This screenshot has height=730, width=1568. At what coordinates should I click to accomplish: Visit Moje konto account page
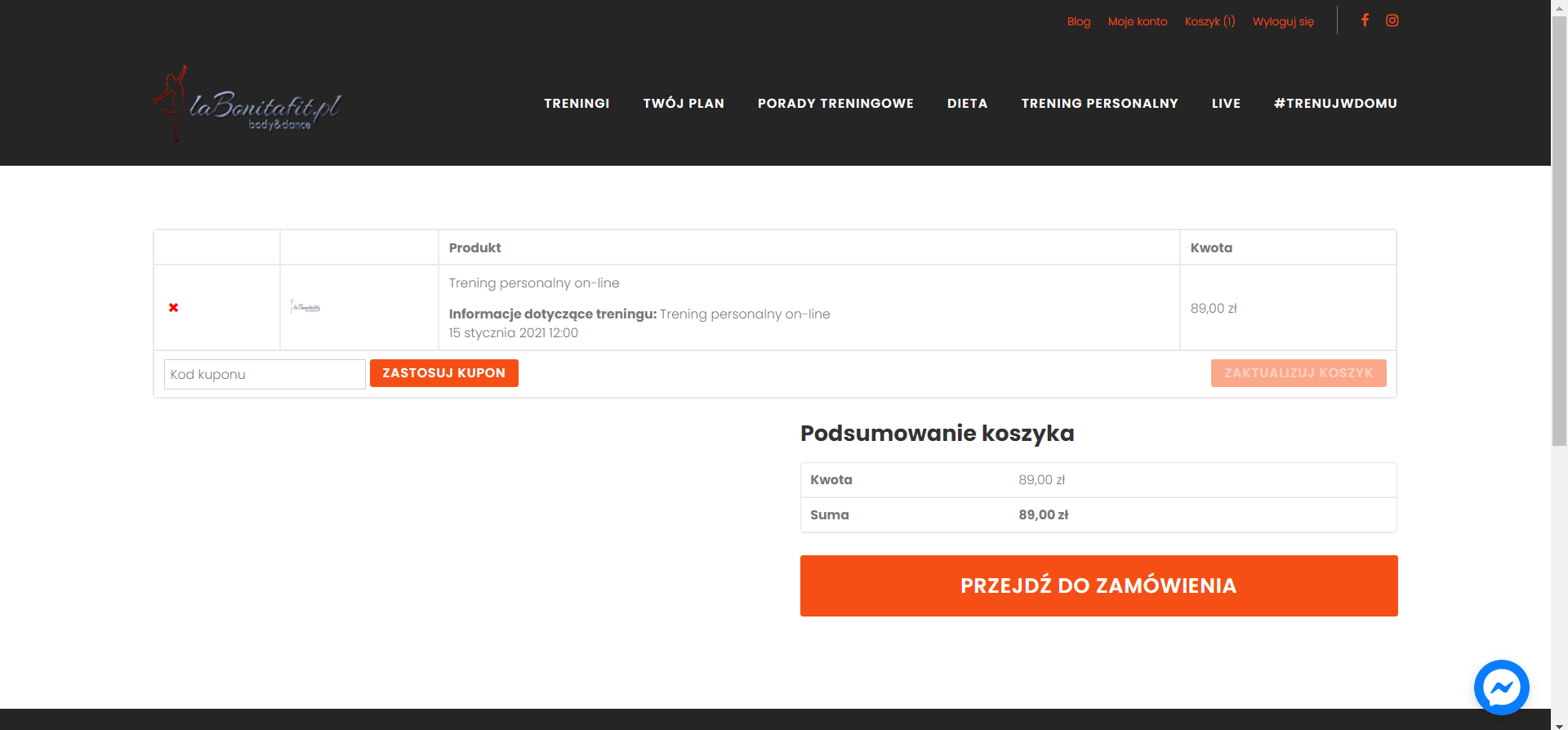(x=1137, y=21)
